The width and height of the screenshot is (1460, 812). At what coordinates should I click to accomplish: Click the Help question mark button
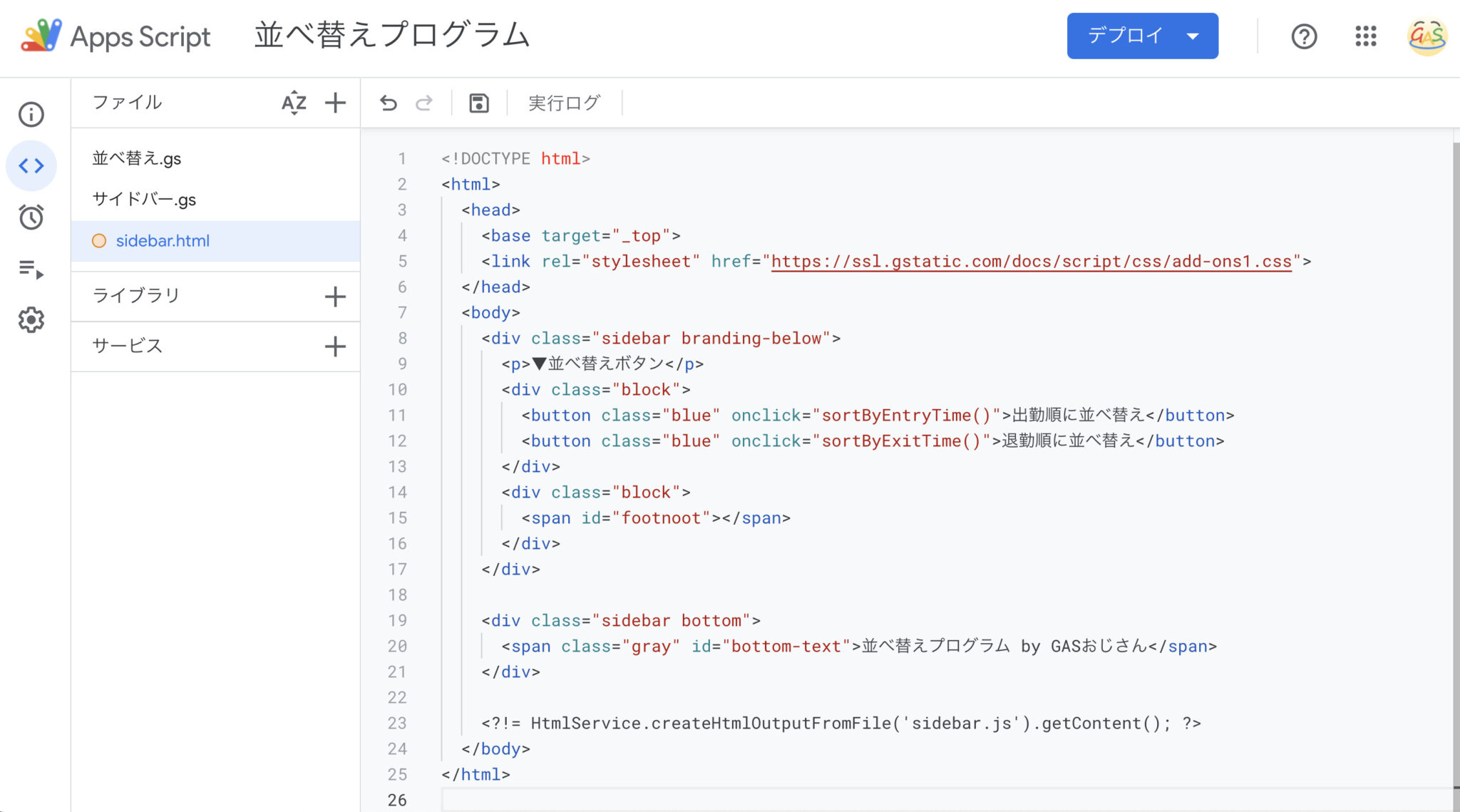coord(1304,36)
